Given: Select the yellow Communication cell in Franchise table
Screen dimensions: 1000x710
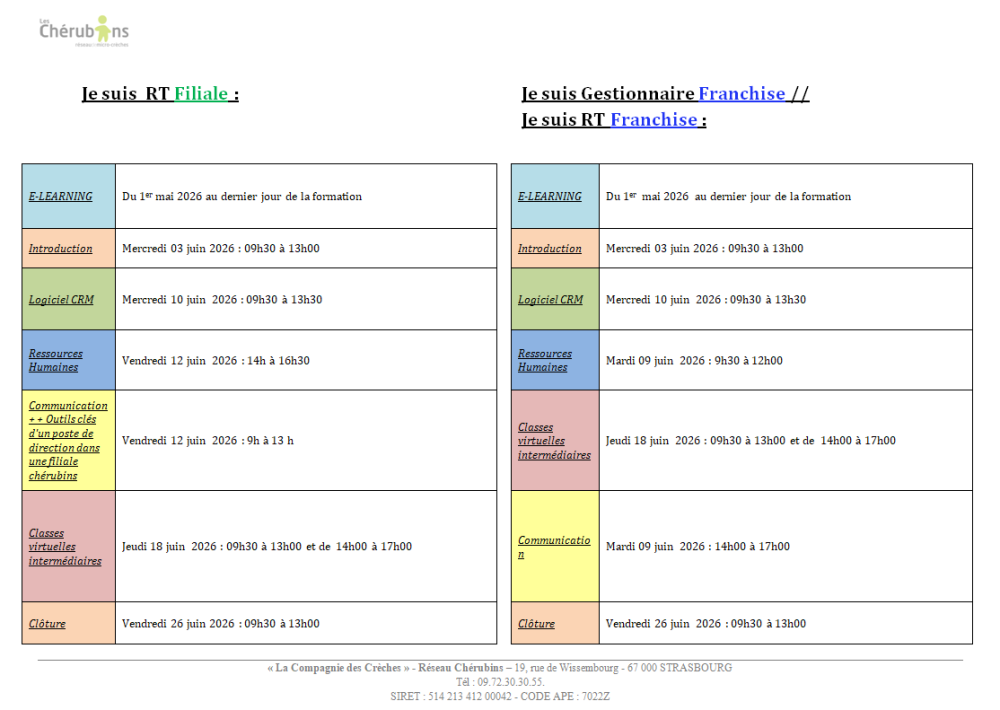Looking at the screenshot, I should coord(554,547).
